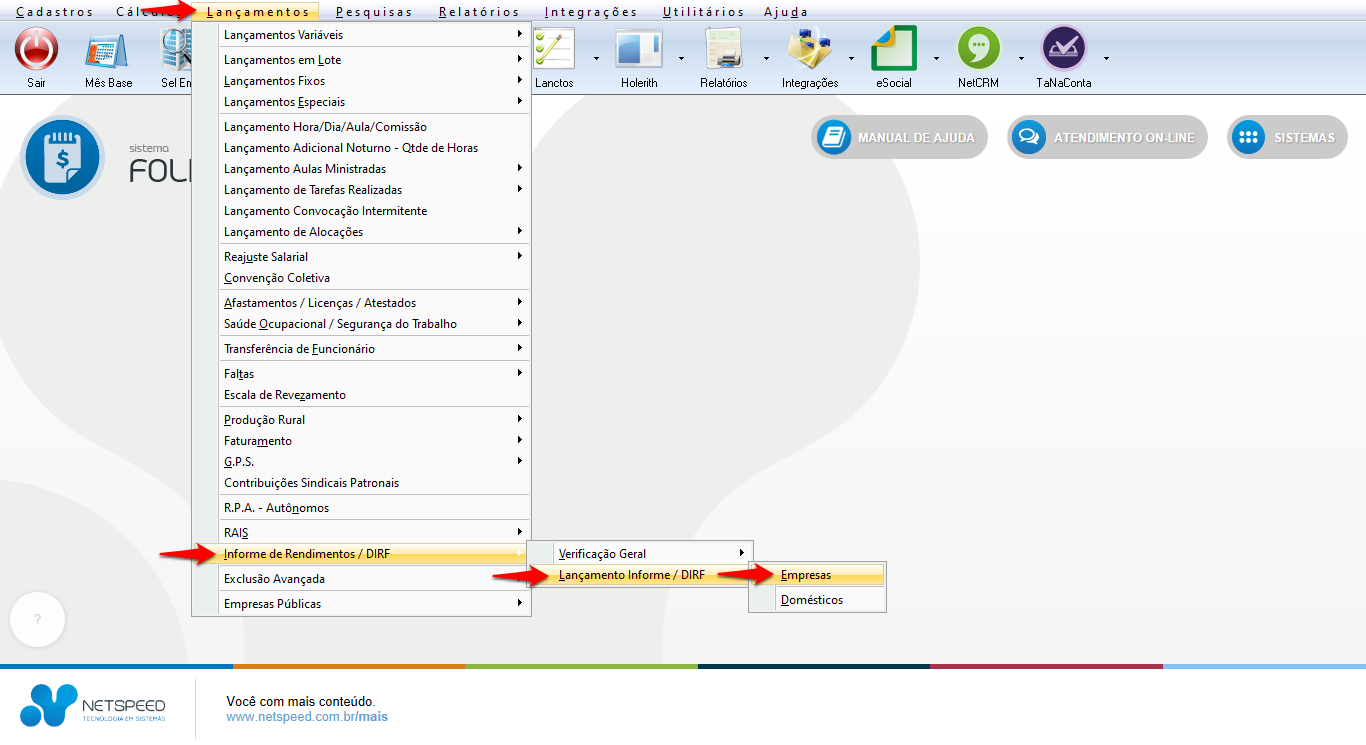Click Convenção Coletiva menu entry
This screenshot has height=745, width=1366.
pyautogui.click(x=277, y=278)
